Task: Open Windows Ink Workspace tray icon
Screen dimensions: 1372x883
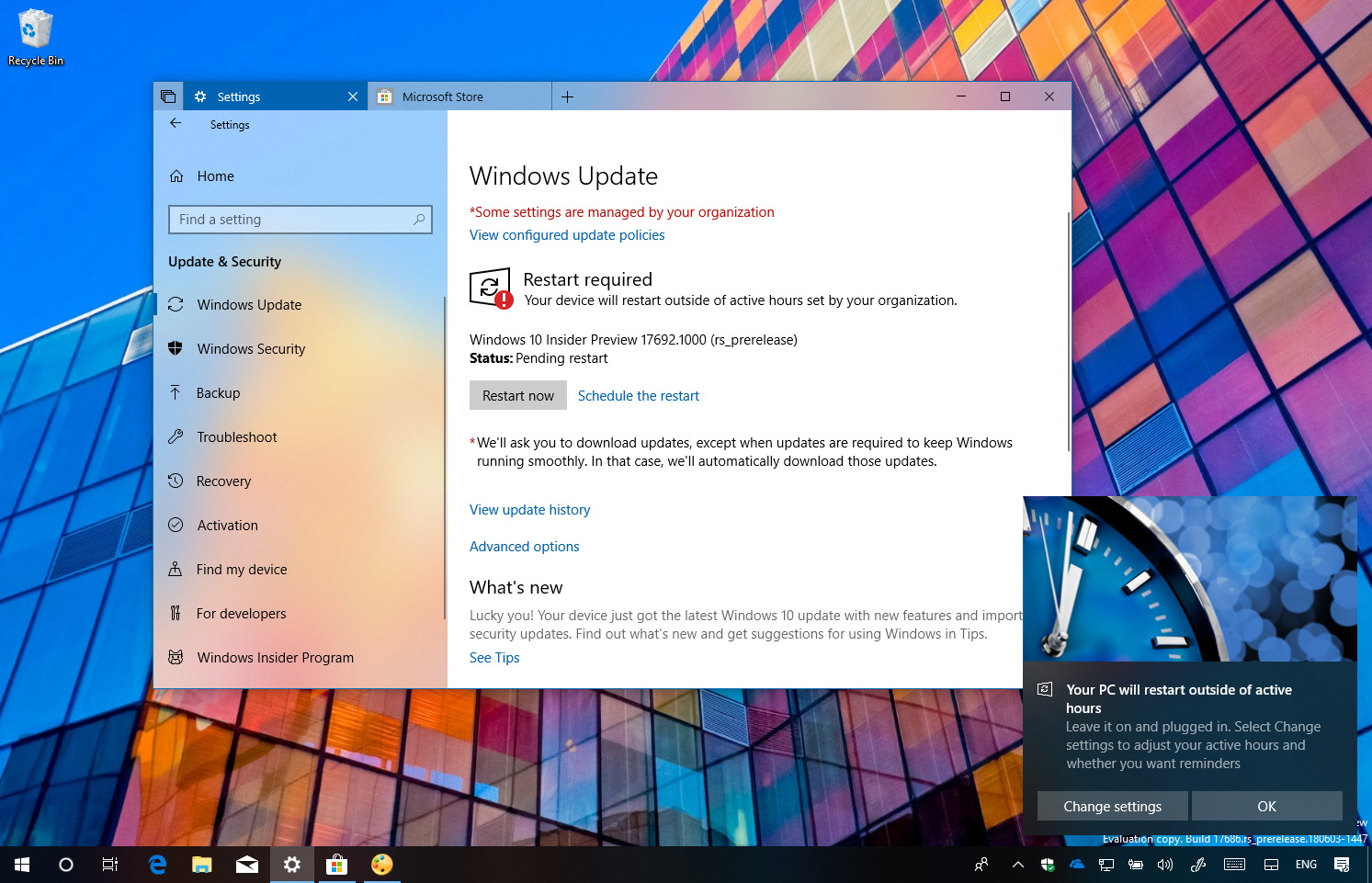Action: 1198,865
